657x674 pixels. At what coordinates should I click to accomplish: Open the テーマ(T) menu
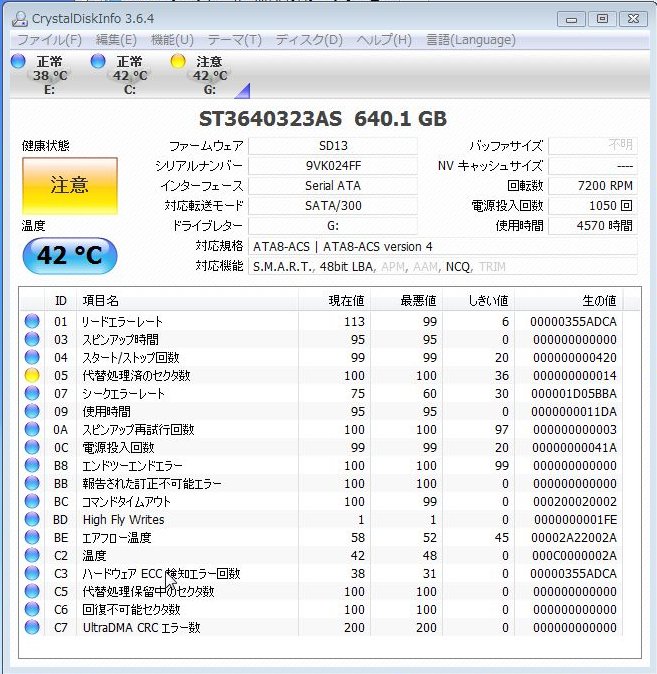coord(235,40)
